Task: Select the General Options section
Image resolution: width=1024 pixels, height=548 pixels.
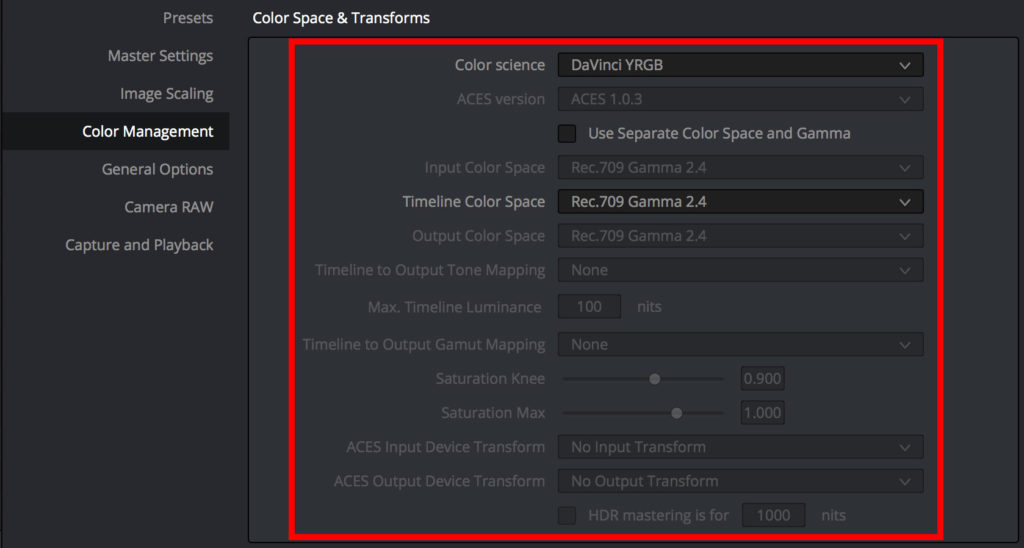Action: (x=157, y=170)
